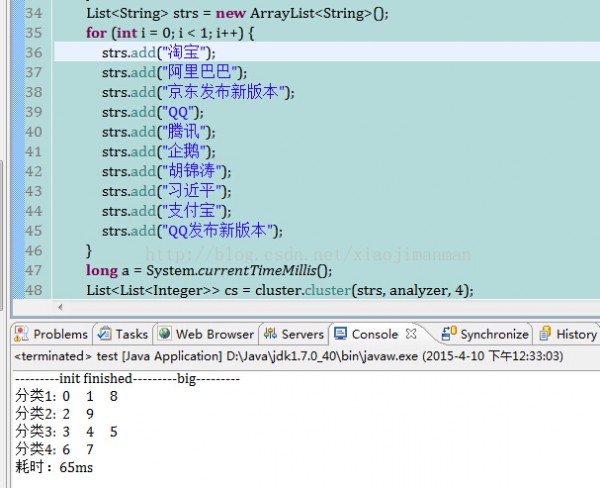Click the 'long' keyword on line 47
The height and width of the screenshot is (488, 600).
102,271
